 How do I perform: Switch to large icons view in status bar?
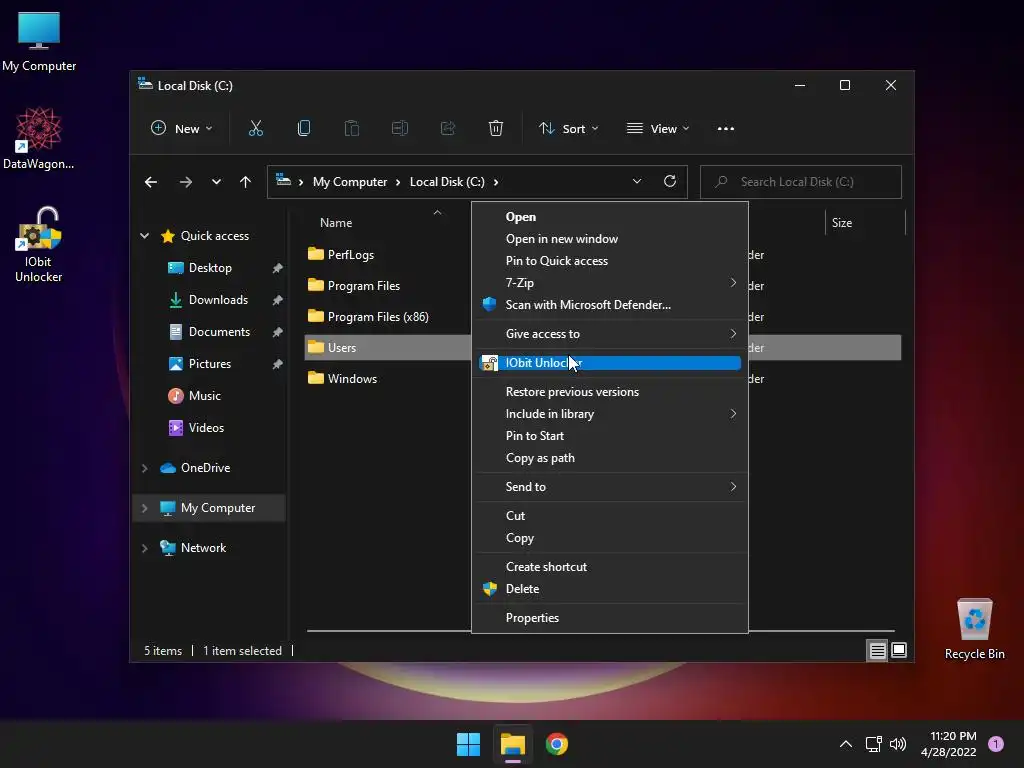click(899, 650)
